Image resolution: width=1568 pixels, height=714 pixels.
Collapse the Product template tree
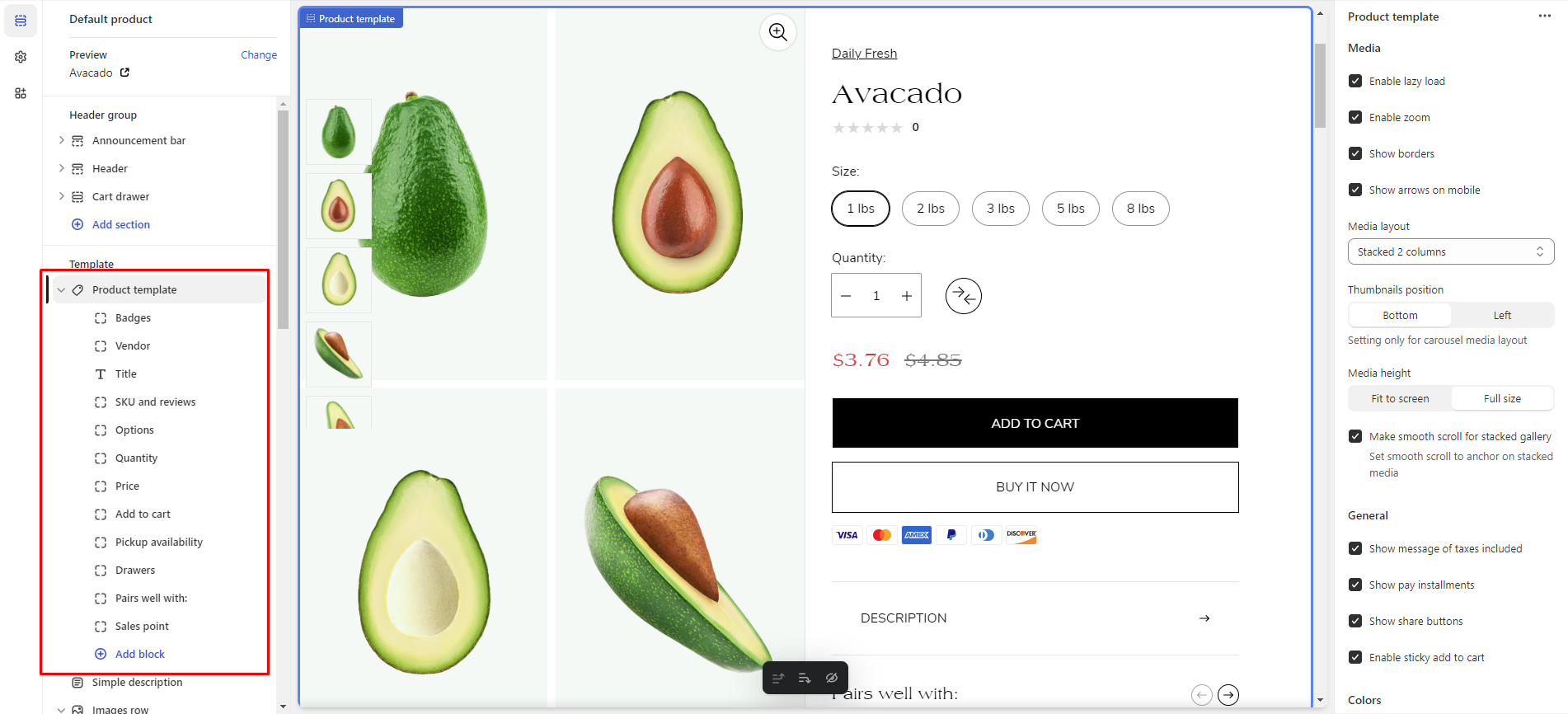61,290
